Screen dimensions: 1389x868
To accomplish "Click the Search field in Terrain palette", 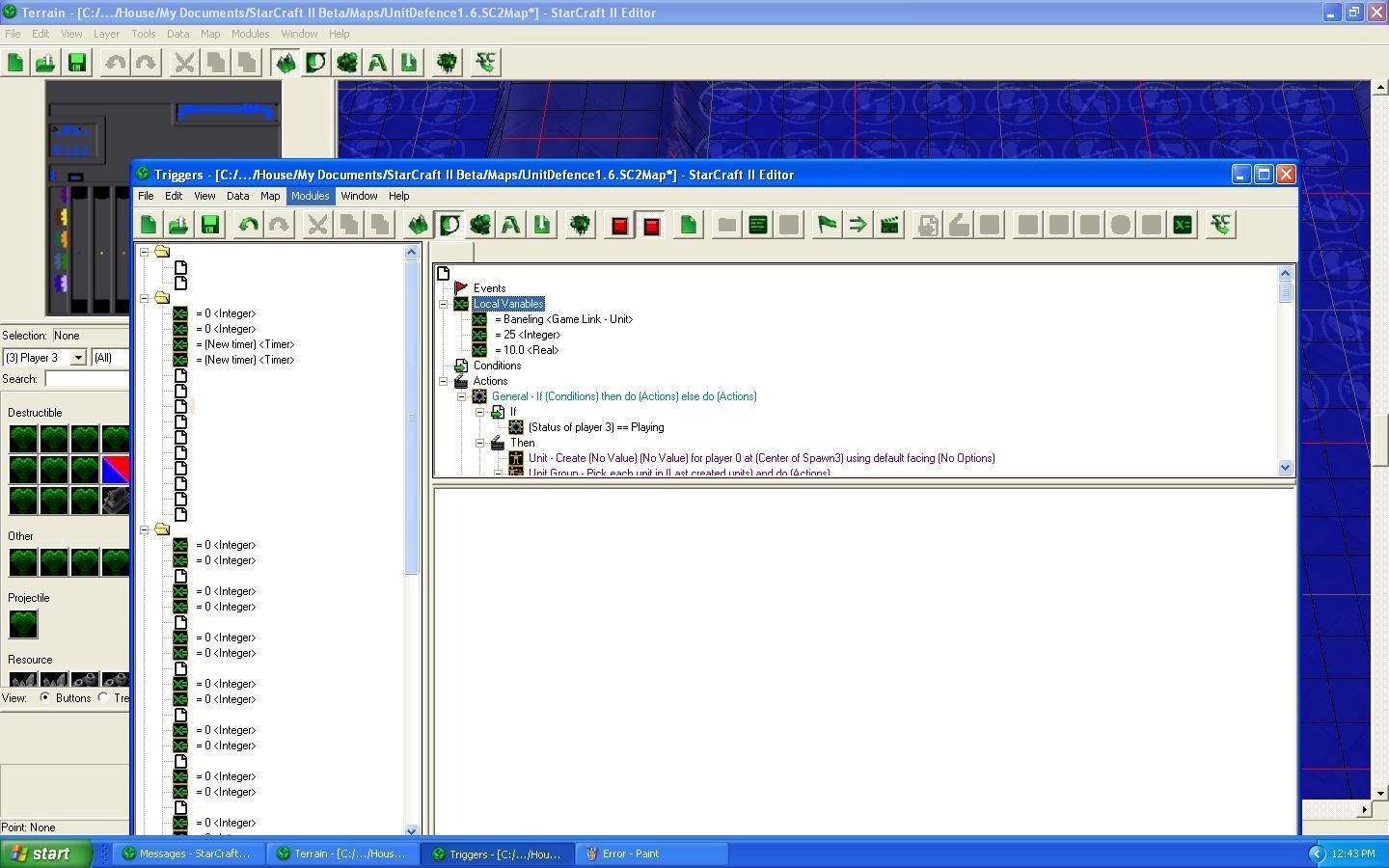I will pyautogui.click(x=87, y=379).
